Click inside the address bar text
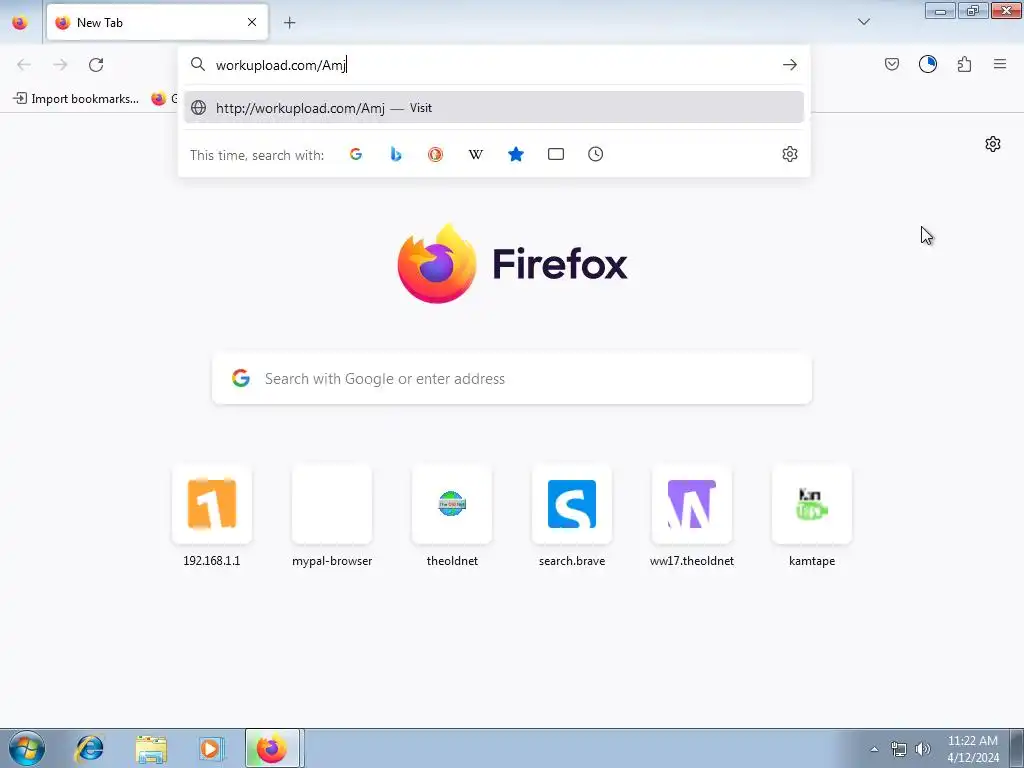Viewport: 1024px width, 768px height. (281, 65)
